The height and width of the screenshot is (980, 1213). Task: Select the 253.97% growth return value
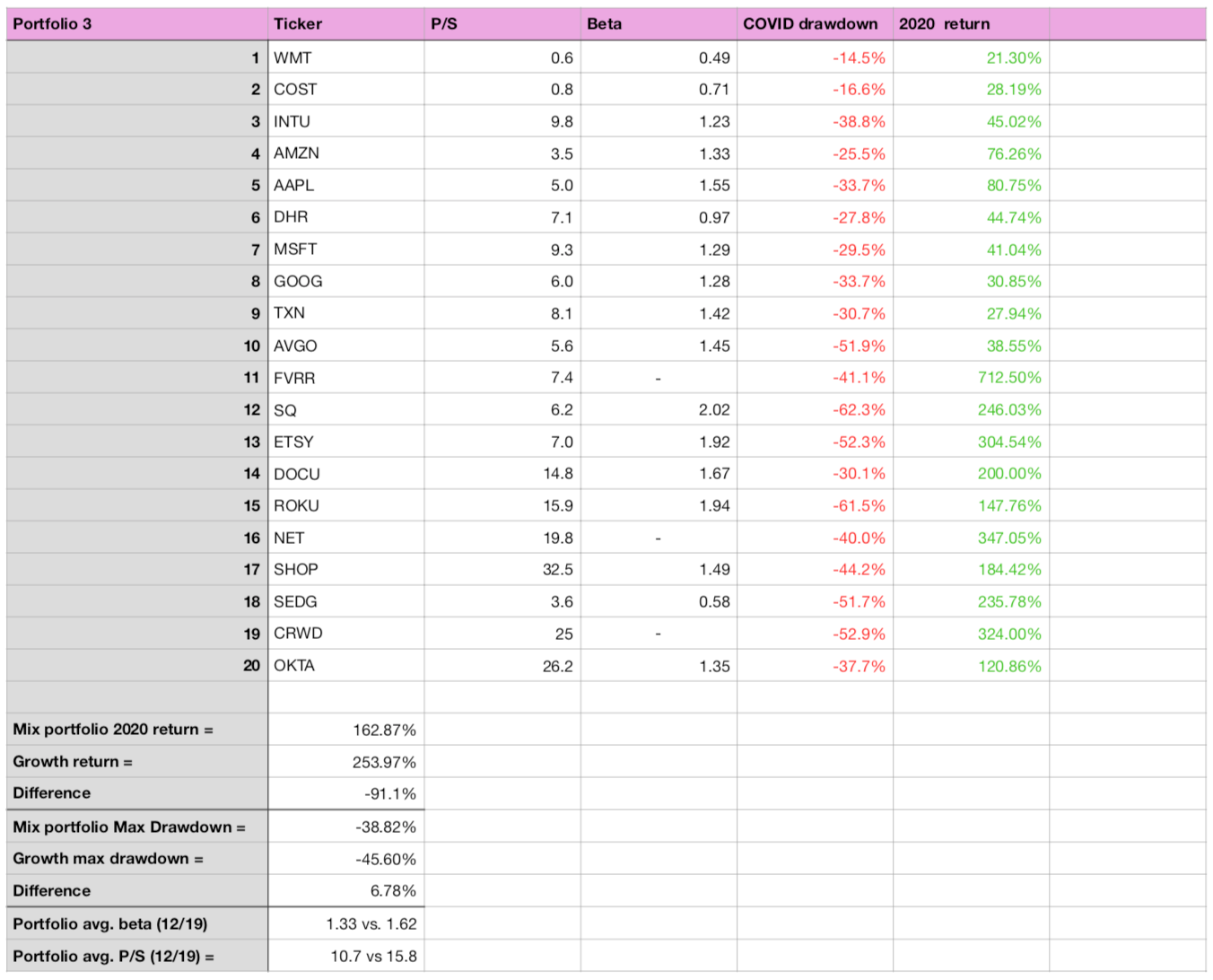click(x=345, y=762)
